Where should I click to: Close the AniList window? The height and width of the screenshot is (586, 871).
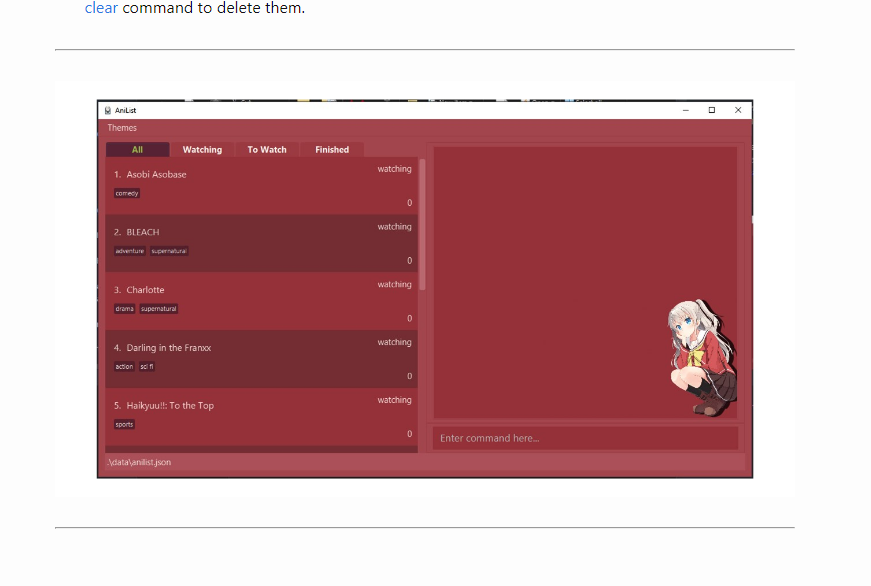click(738, 110)
